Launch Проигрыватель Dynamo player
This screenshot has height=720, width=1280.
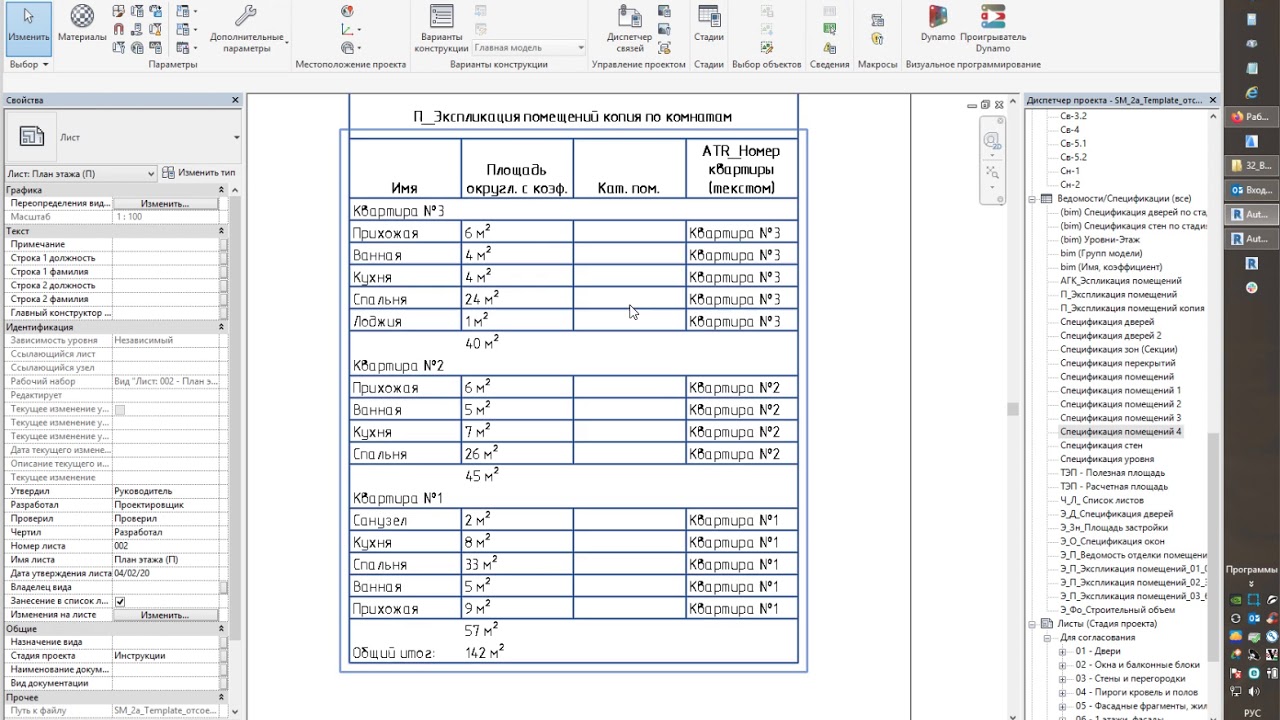click(x=993, y=29)
